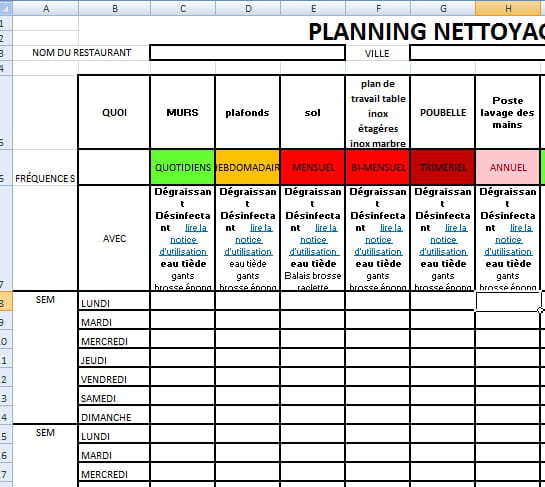This screenshot has width=545, height=487.
Task: Click empty MURS cell on first LUNDI row
Action: tap(182, 301)
